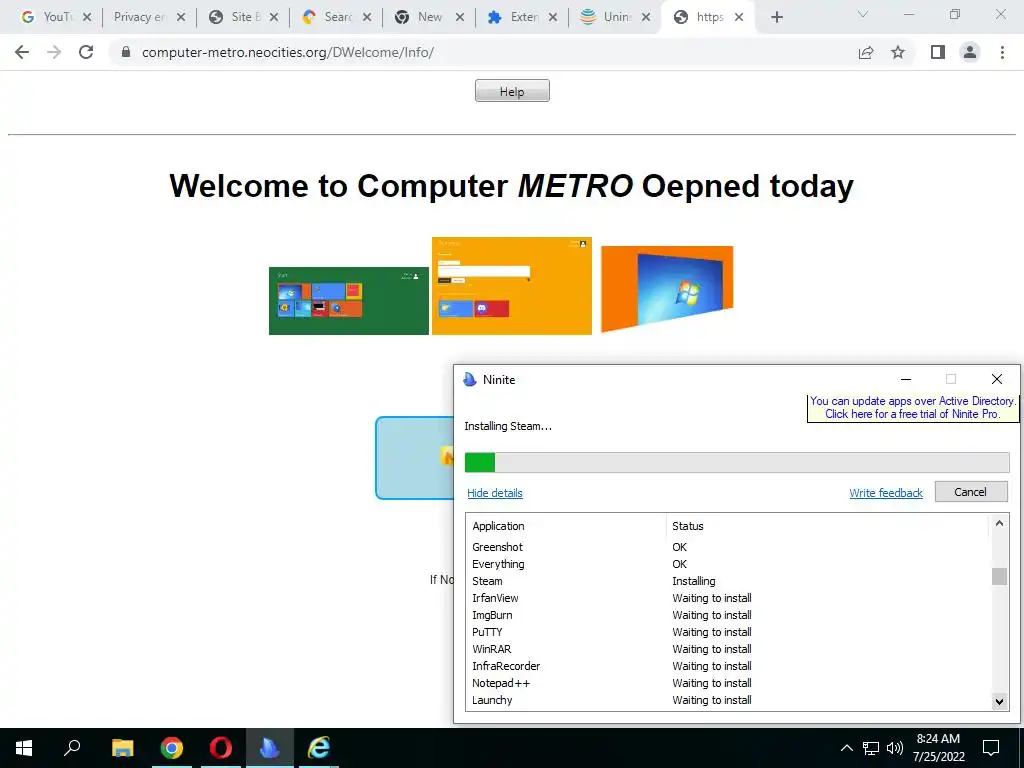
Task: Click the Help button on the page
Action: [512, 91]
